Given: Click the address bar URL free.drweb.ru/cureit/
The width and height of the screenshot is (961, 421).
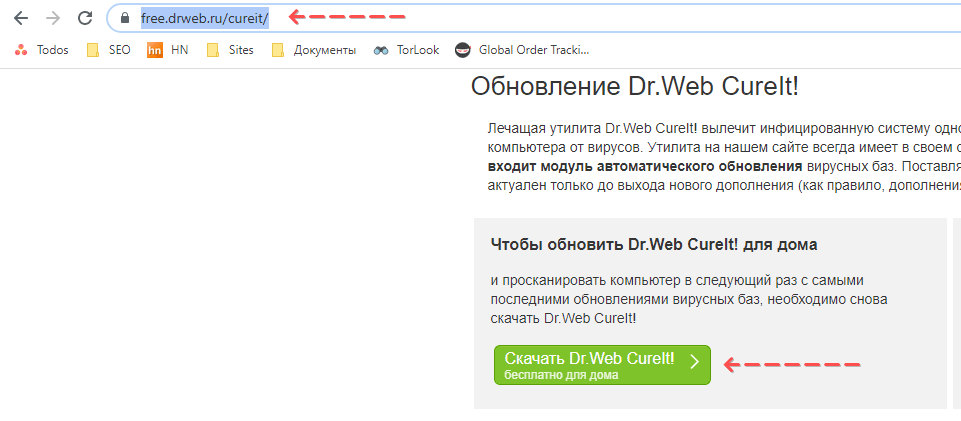Looking at the screenshot, I should [205, 18].
